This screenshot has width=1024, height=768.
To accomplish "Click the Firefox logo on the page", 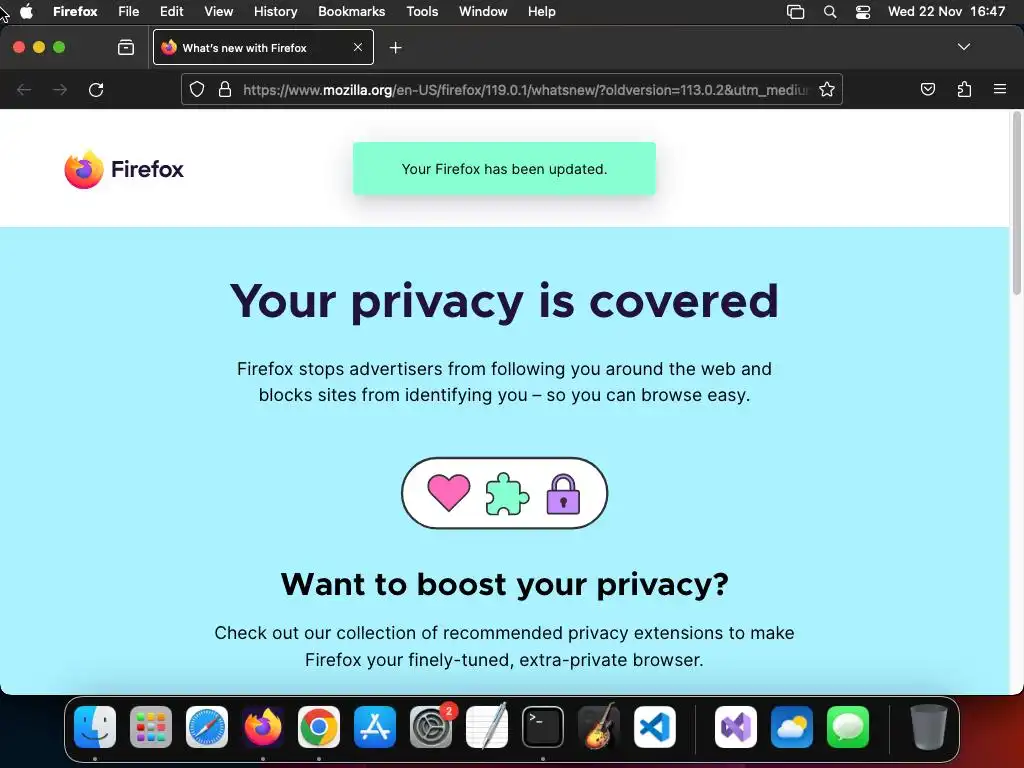I will 124,169.
